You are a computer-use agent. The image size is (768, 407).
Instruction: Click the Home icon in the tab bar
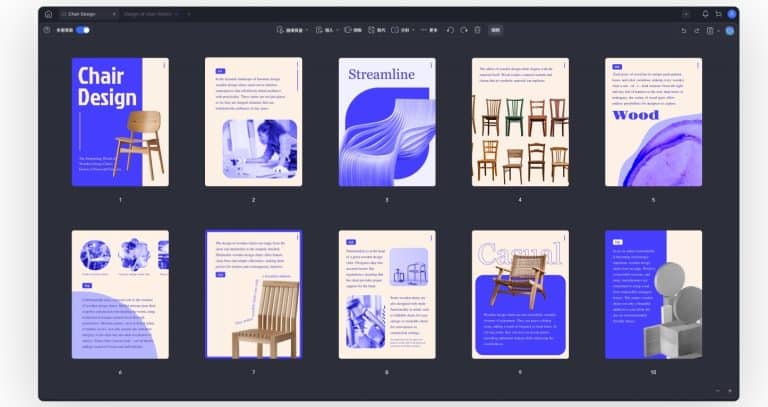(48, 14)
